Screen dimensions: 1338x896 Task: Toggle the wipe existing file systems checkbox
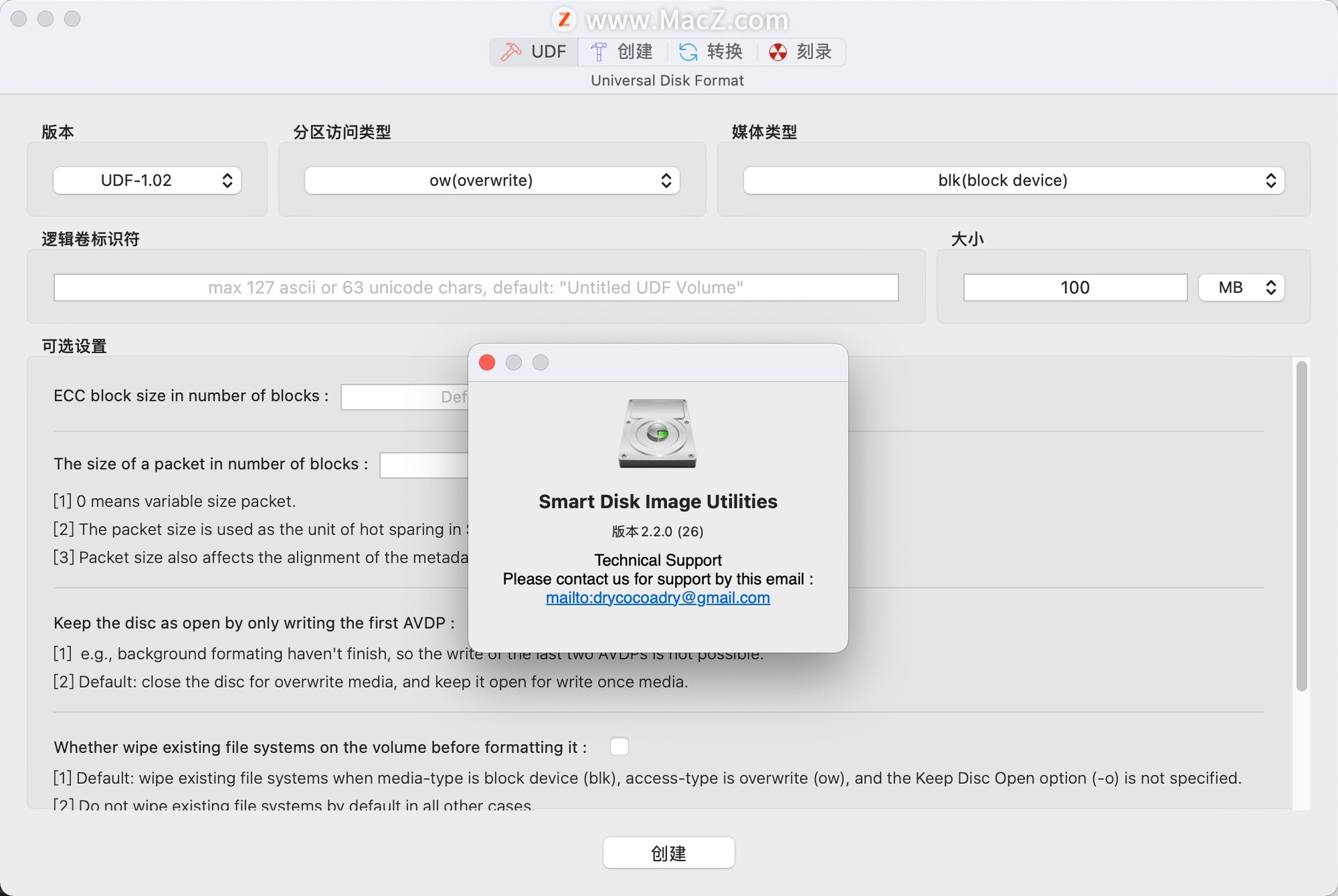point(619,746)
